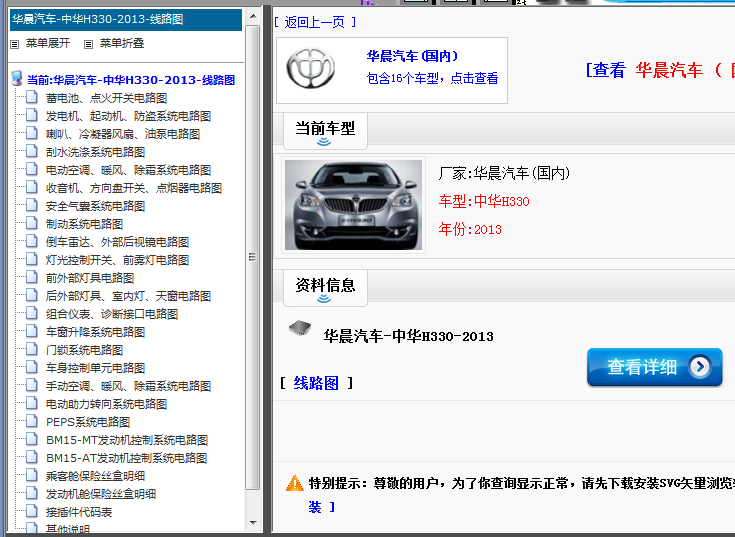735x537 pixels.
Task: Expand all menus with 菜单展开
Action: point(48,44)
